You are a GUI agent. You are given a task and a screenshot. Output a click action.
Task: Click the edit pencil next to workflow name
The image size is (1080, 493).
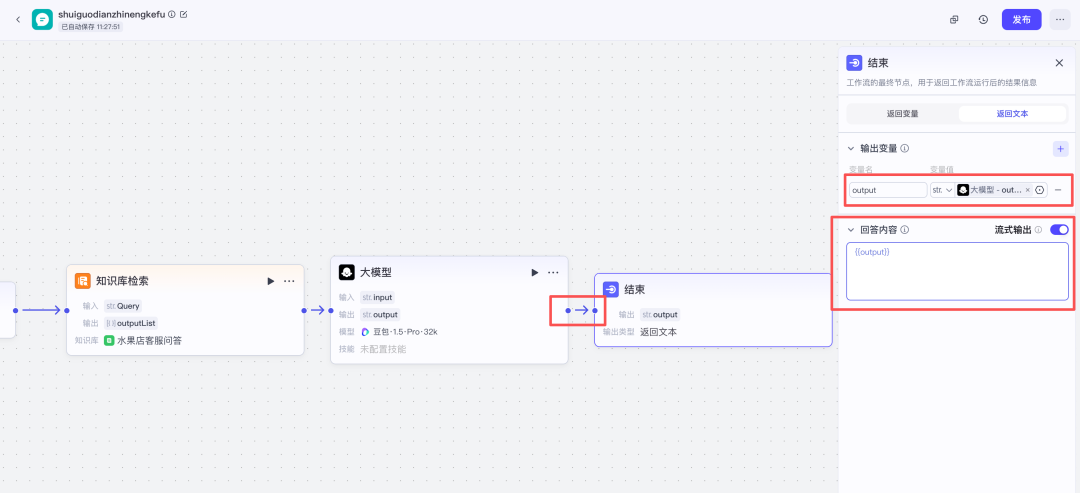pyautogui.click(x=183, y=14)
